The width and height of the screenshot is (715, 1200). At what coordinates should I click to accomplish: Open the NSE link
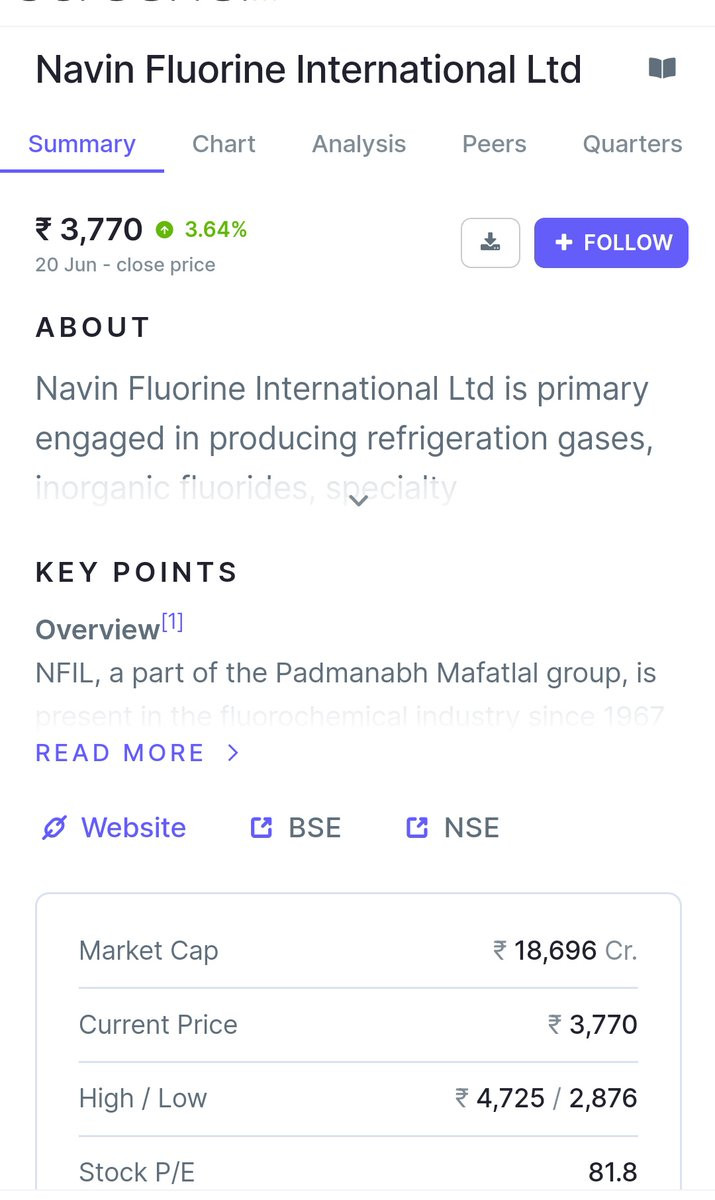(x=471, y=828)
